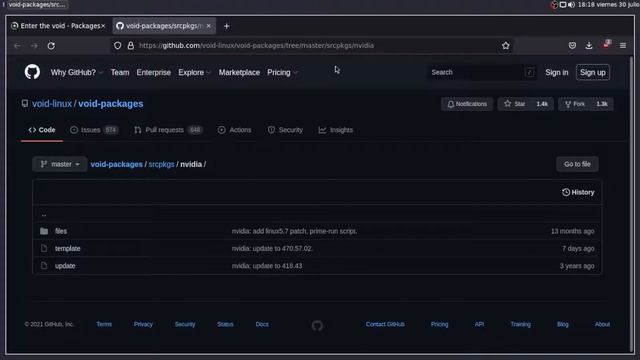Fork the void-packages repository

click(x=575, y=104)
